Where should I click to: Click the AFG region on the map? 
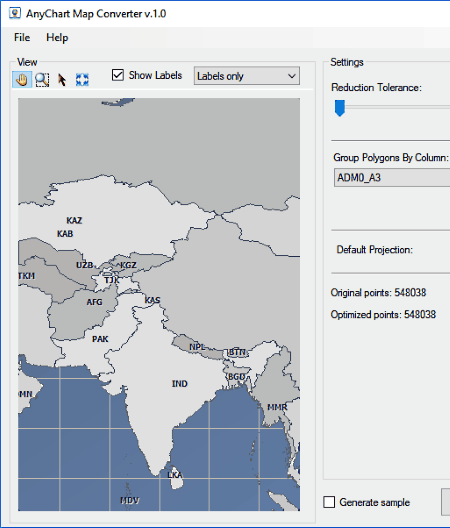tap(94, 302)
